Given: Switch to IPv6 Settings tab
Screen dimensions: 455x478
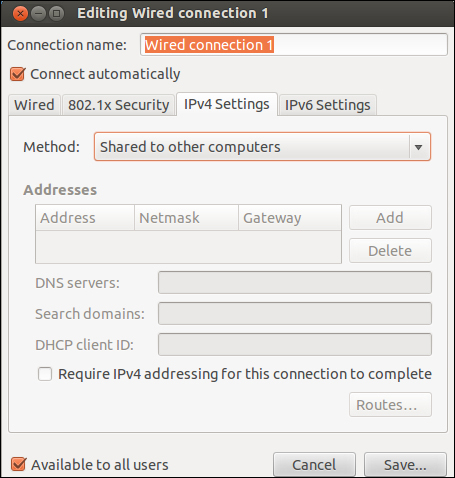Looking at the screenshot, I should pyautogui.click(x=327, y=105).
